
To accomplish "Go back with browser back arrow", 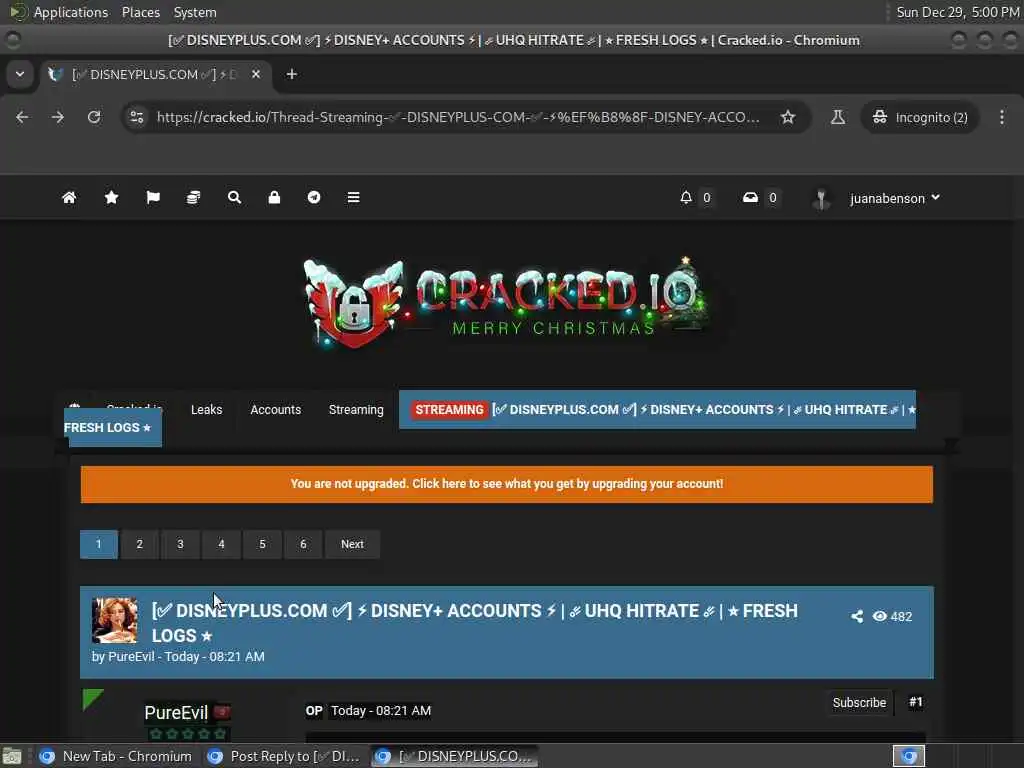I will click(22, 117).
